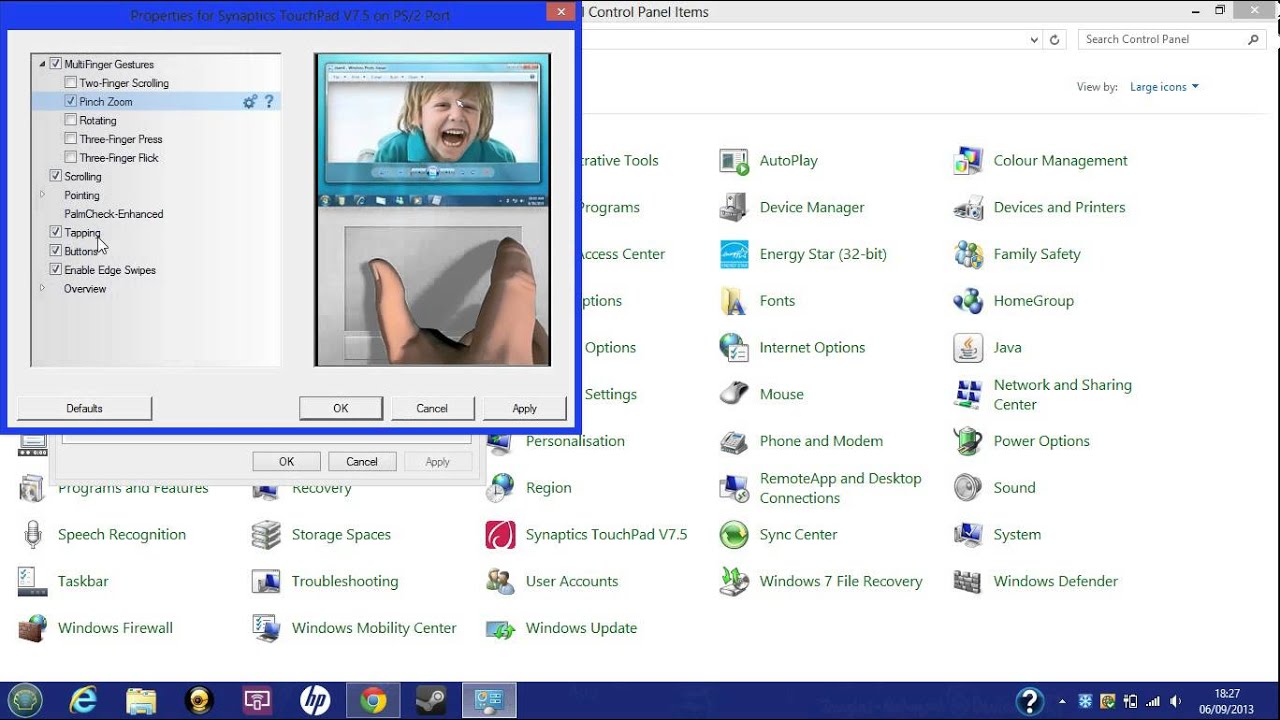Open the Sound icon in Control Panel
Screen dimensions: 1280x720
pyautogui.click(x=968, y=488)
